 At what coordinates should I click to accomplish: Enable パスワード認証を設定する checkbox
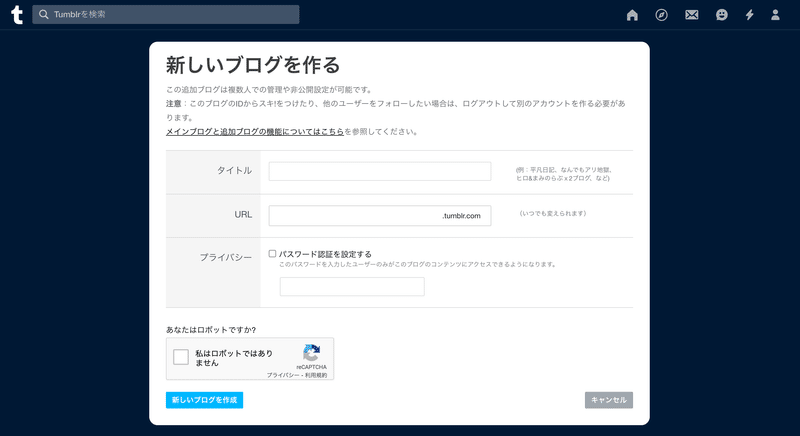(x=272, y=253)
